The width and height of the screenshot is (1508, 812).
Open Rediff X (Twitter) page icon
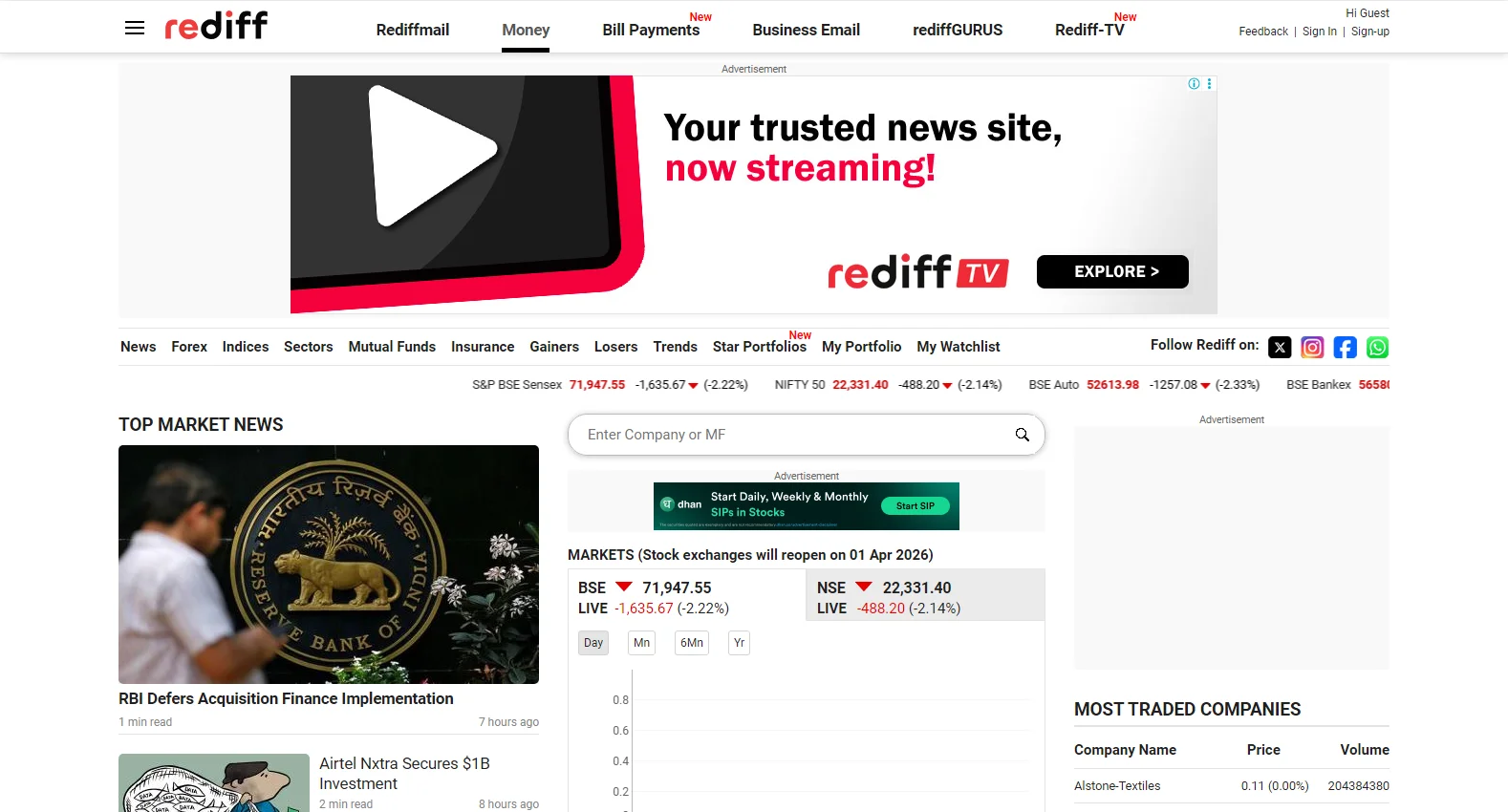coord(1280,348)
